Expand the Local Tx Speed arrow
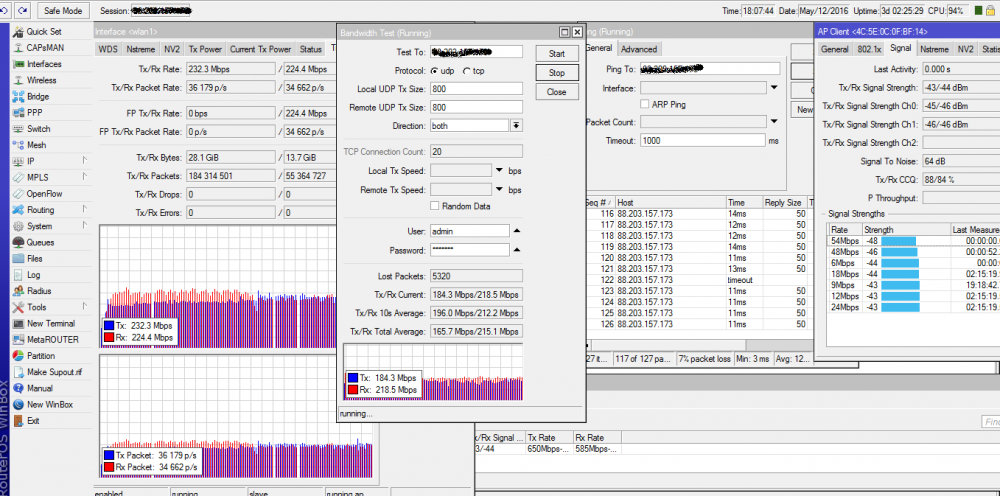 coord(499,170)
